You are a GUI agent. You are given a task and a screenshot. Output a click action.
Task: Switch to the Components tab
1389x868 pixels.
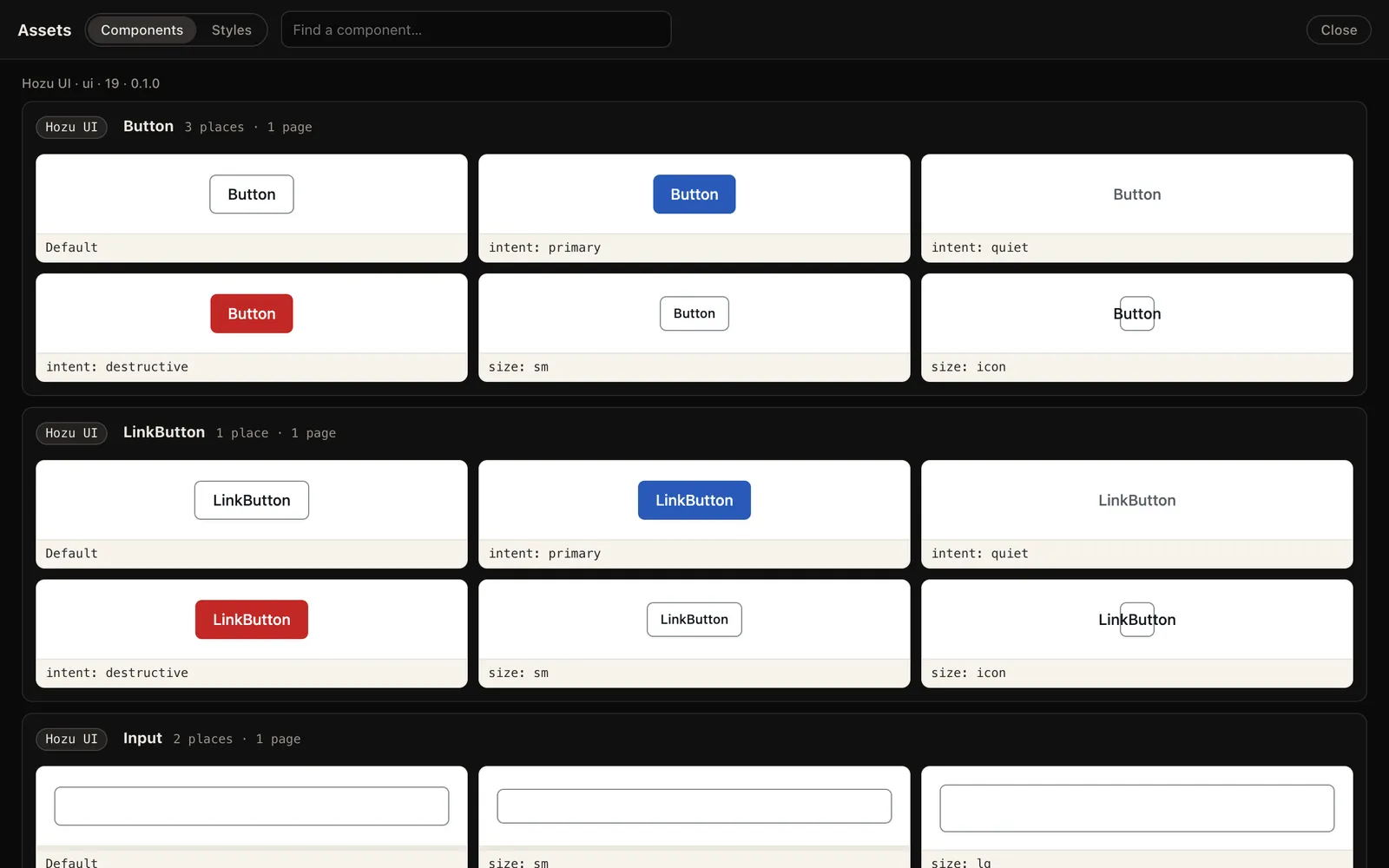[142, 30]
